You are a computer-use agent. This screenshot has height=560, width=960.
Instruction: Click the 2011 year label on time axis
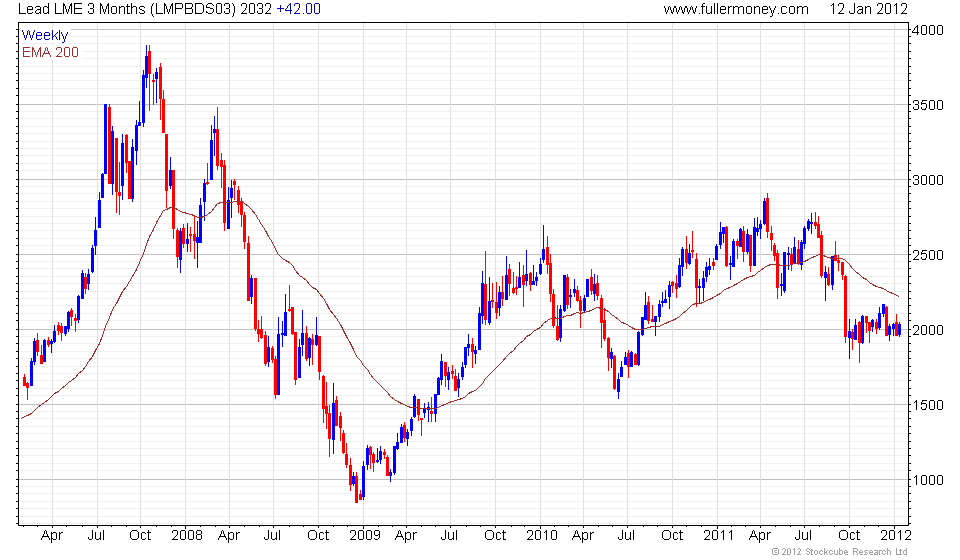pyautogui.click(x=718, y=536)
